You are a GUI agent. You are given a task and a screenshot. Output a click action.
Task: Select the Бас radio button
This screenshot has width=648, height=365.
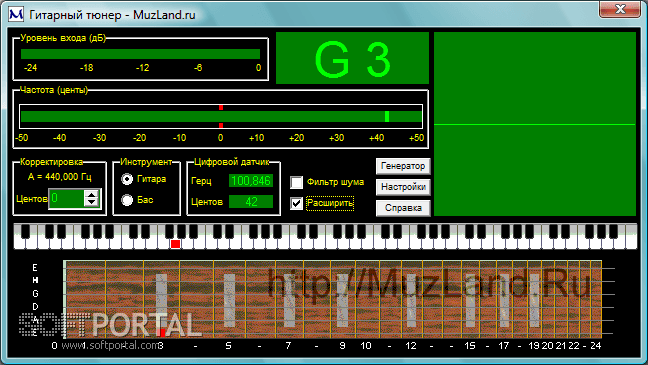[x=127, y=200]
